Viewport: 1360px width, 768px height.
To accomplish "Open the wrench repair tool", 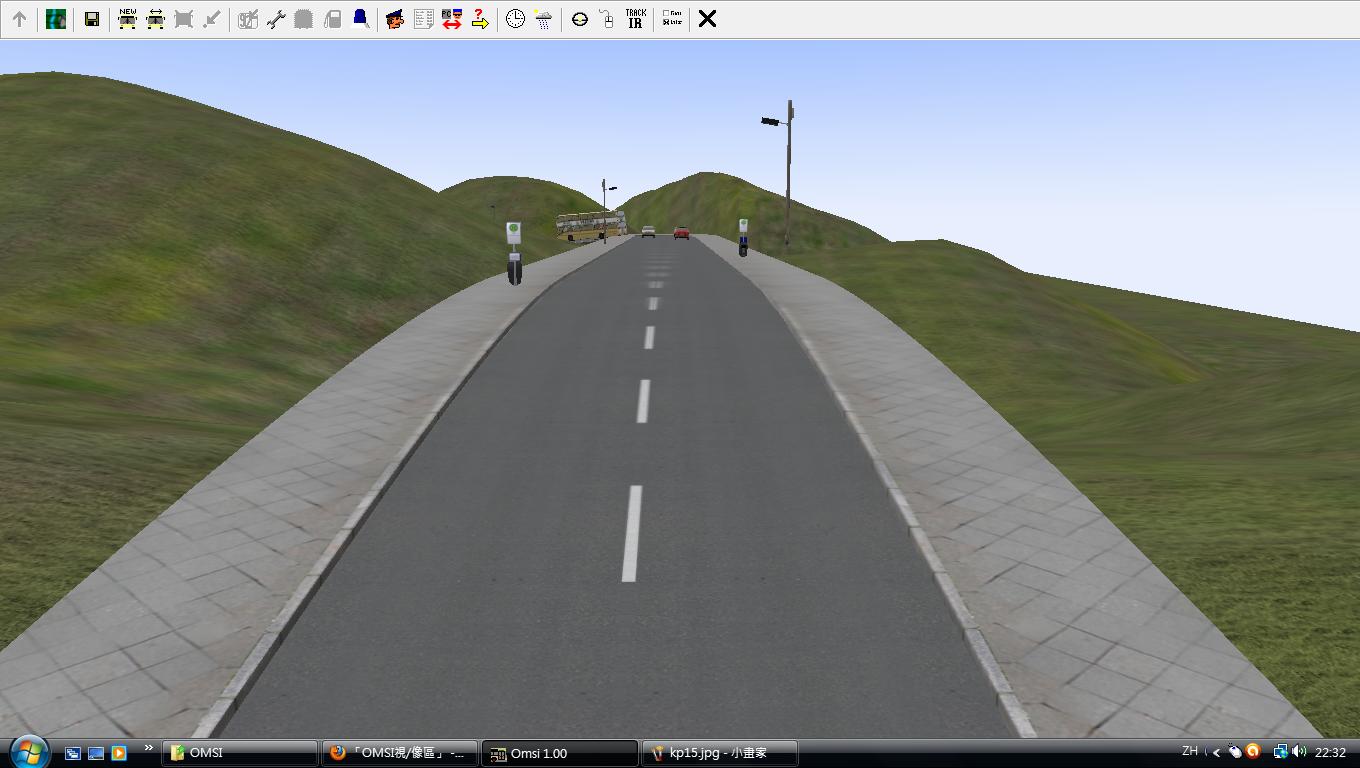I will tap(276, 19).
